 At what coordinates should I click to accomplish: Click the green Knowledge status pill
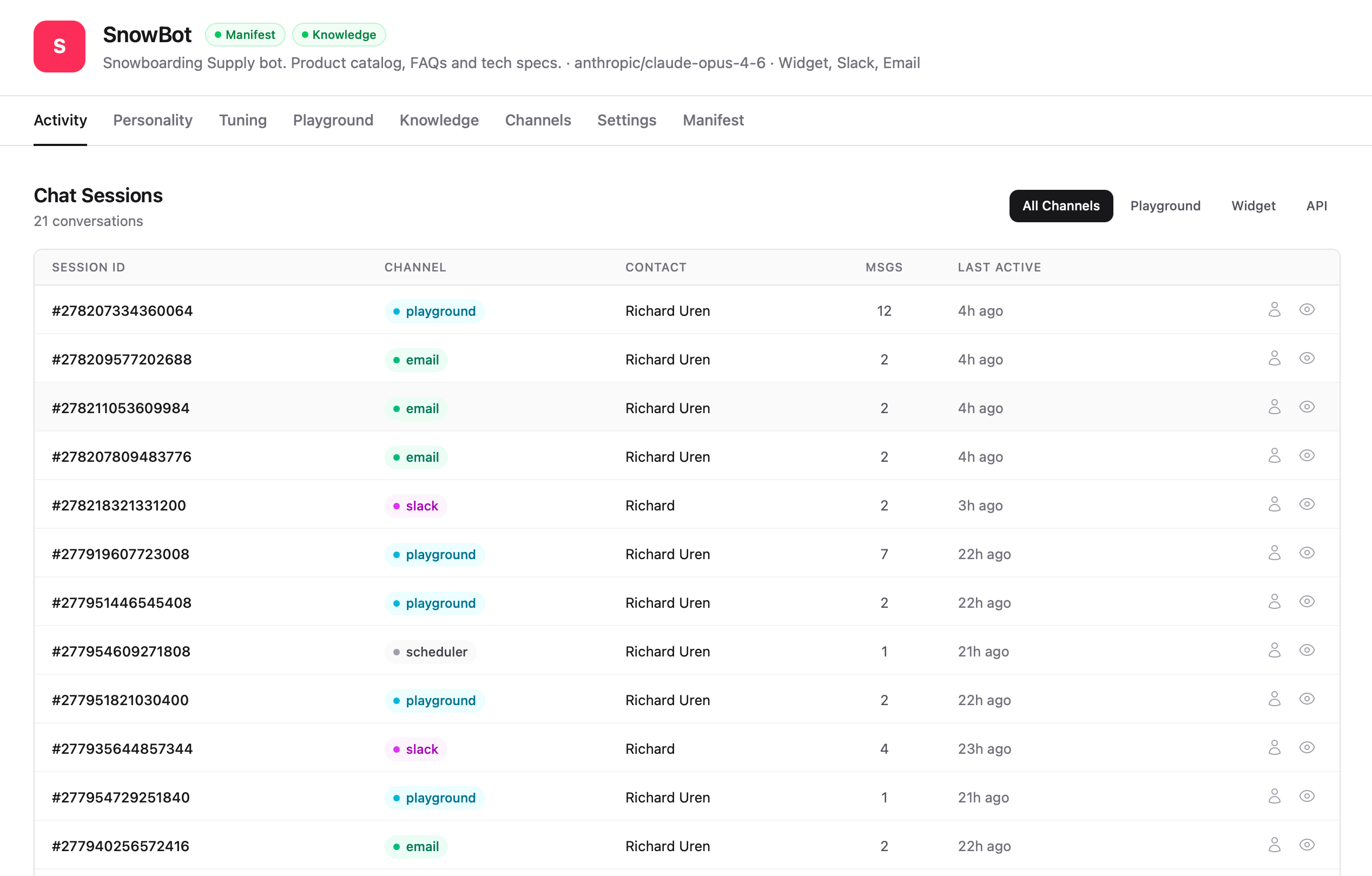[339, 34]
